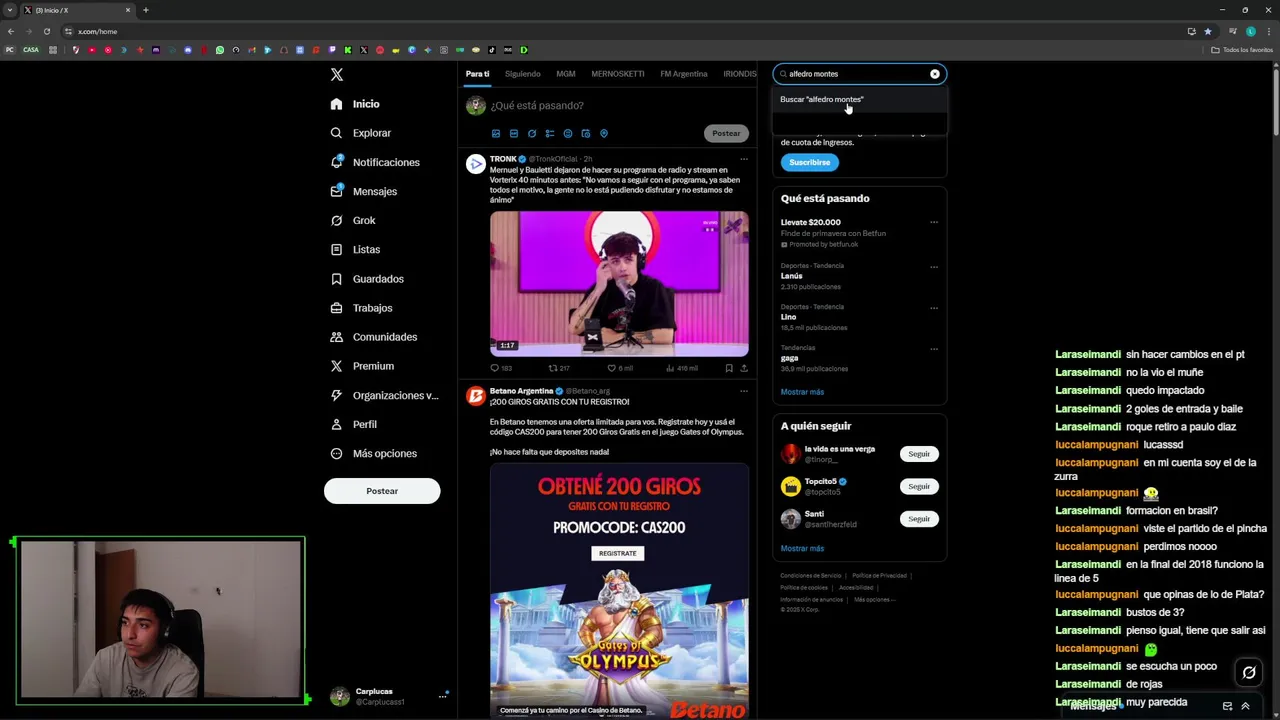The image size is (1280, 720).
Task: Click the Premium X icon in sidebar
Action: (x=336, y=366)
